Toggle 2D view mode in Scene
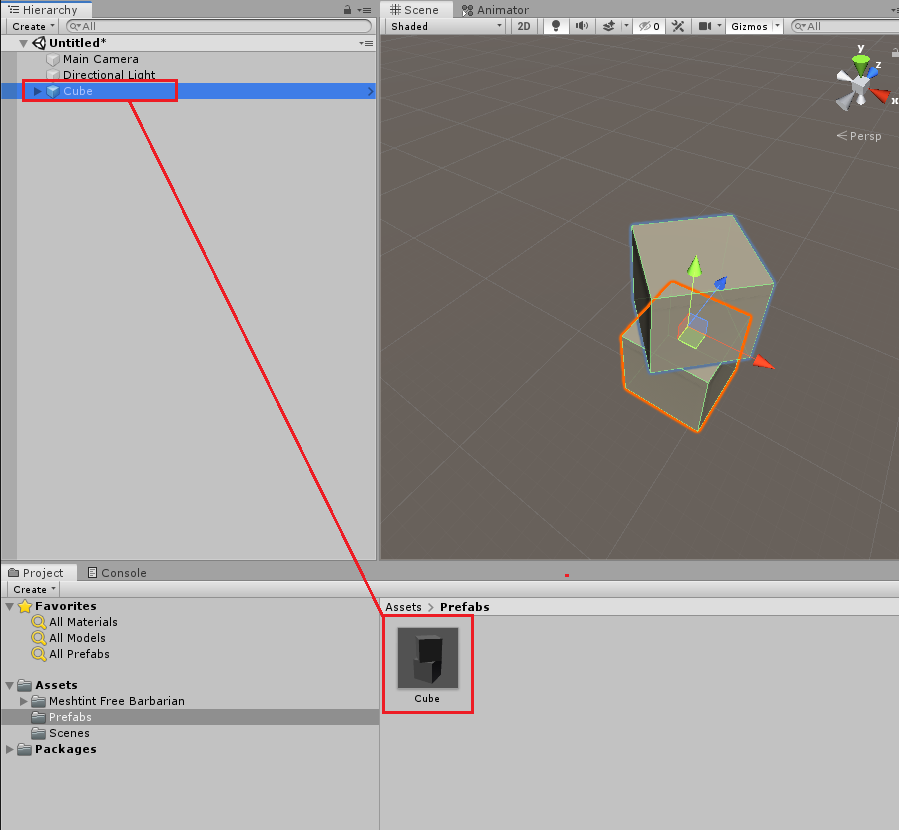 tap(523, 26)
